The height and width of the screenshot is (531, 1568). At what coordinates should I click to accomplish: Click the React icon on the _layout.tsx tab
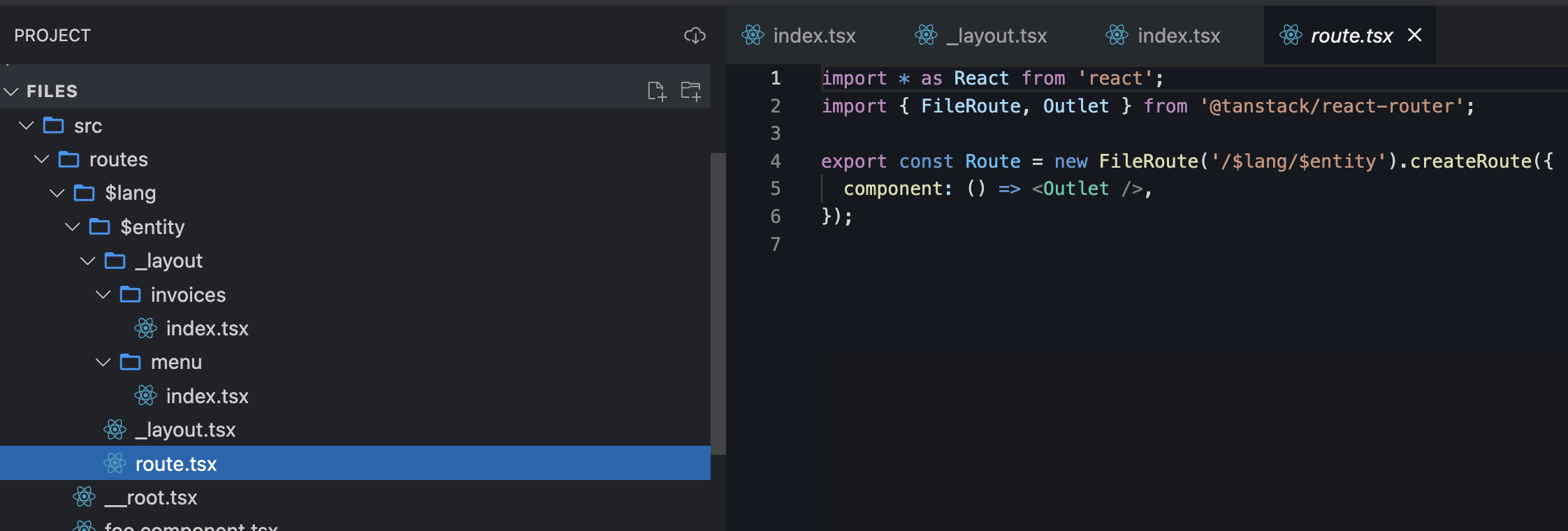click(926, 35)
